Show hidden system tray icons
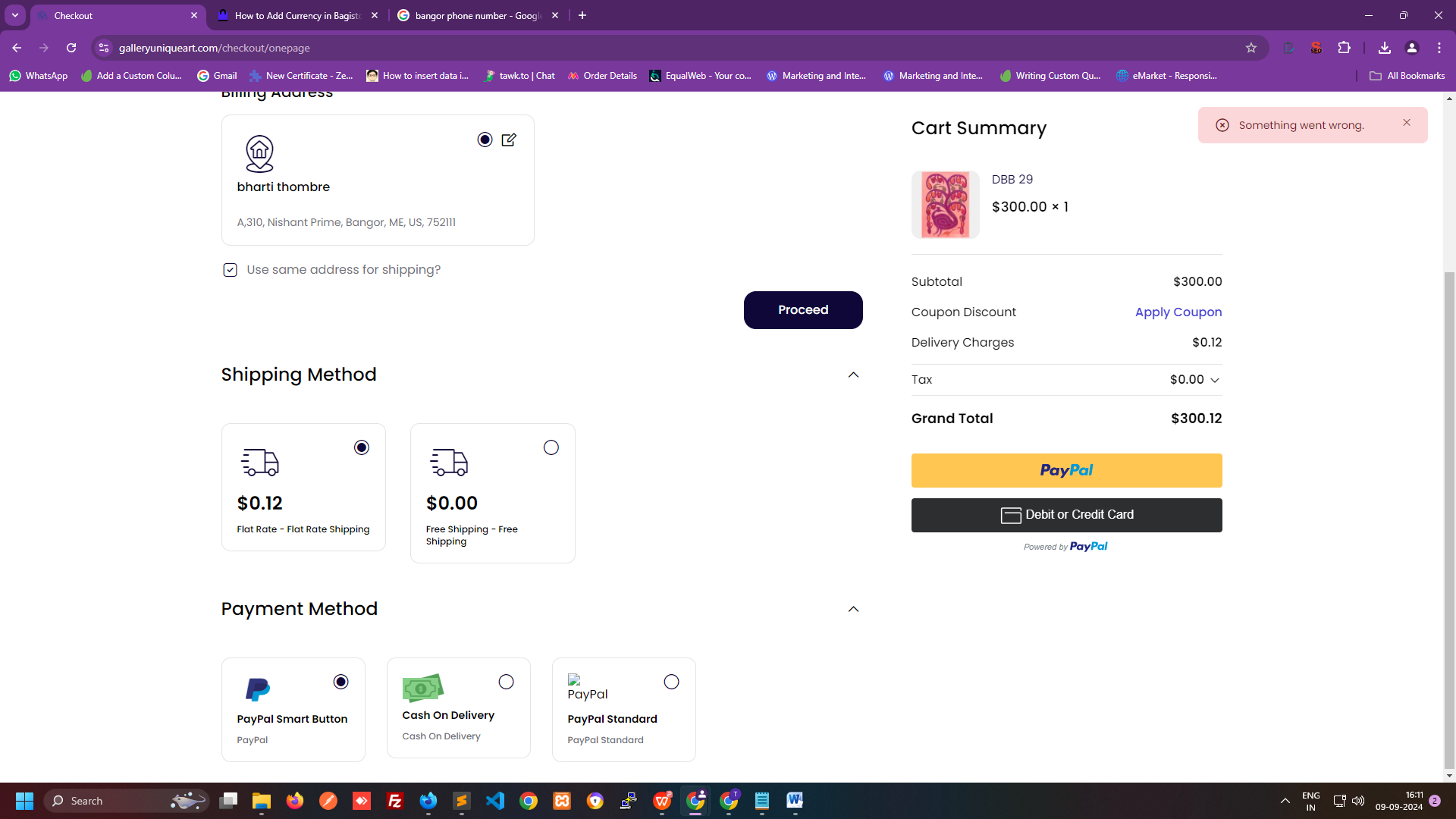Viewport: 1456px width, 819px height. [x=1285, y=801]
